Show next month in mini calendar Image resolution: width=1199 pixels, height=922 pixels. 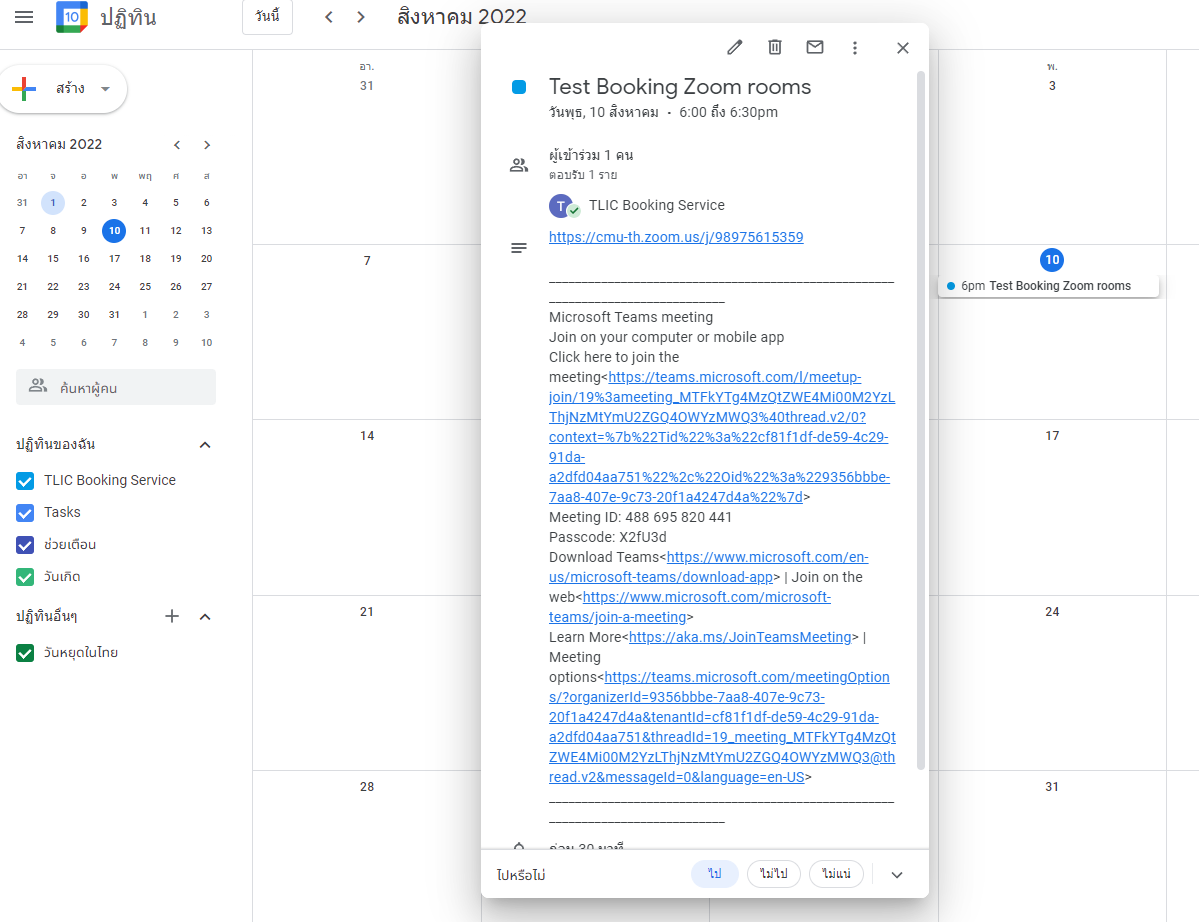[x=206, y=144]
